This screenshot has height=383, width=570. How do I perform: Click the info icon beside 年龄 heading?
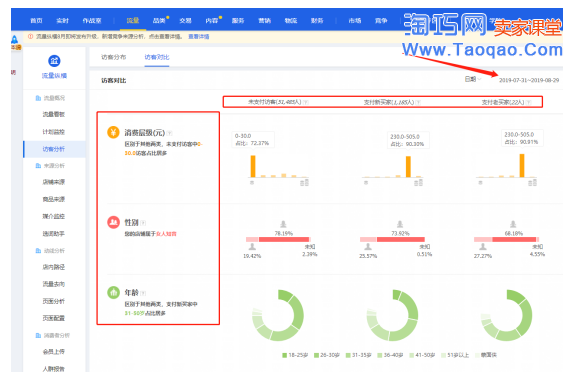(143, 293)
